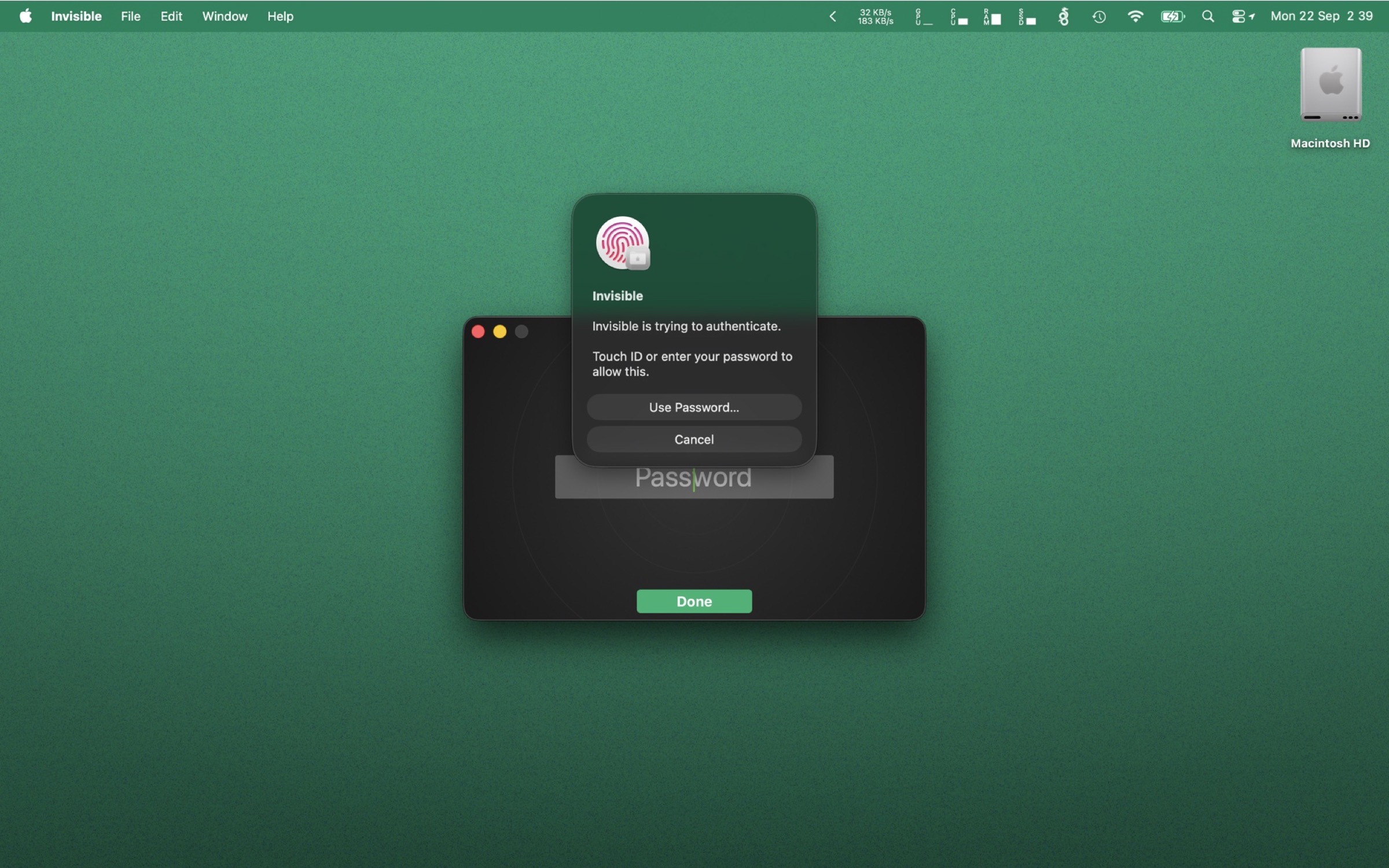Select the Macintosh HD desktop drive icon
Screen dimensions: 1389x868
click(1331, 86)
